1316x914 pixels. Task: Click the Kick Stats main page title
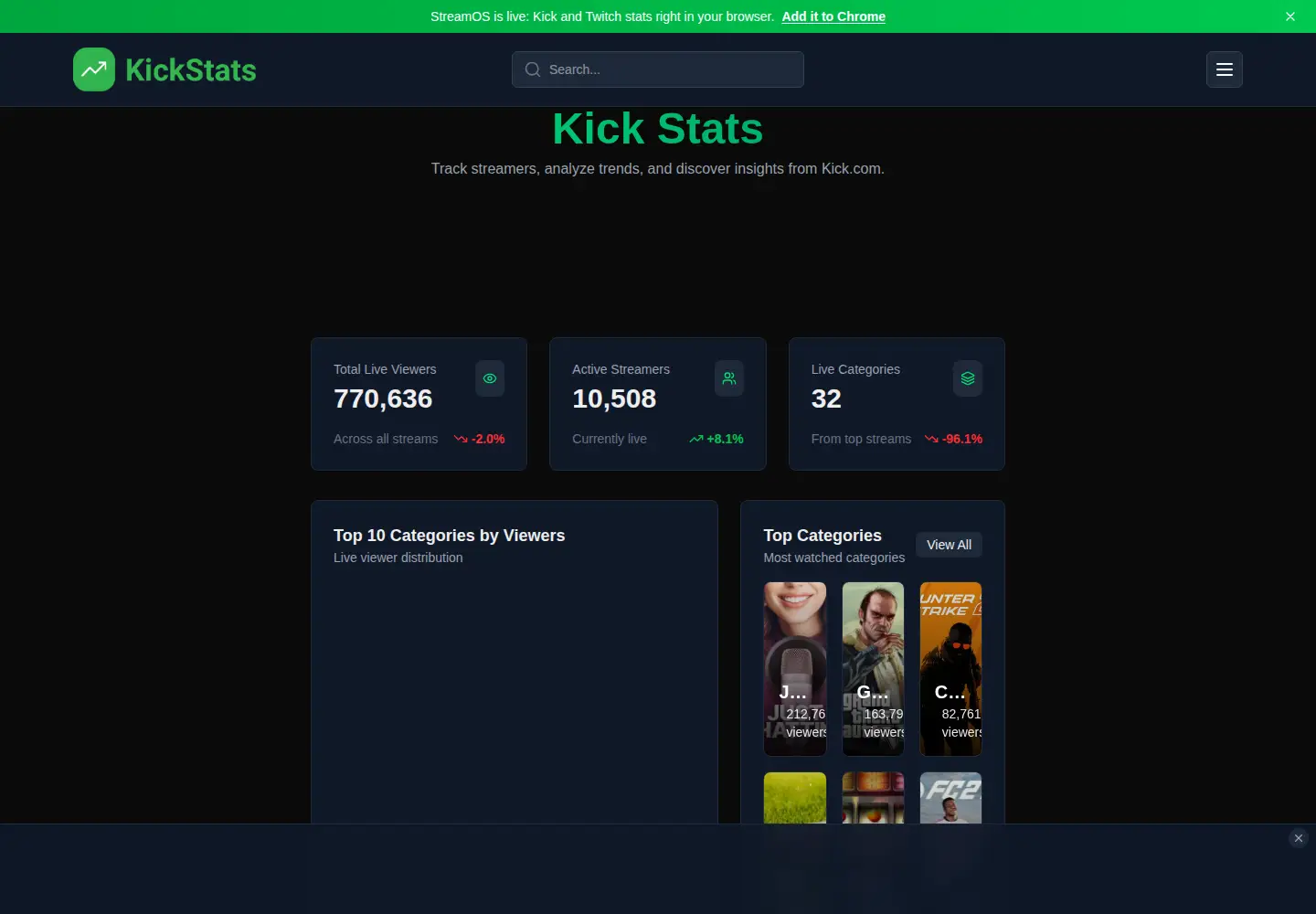tap(658, 129)
